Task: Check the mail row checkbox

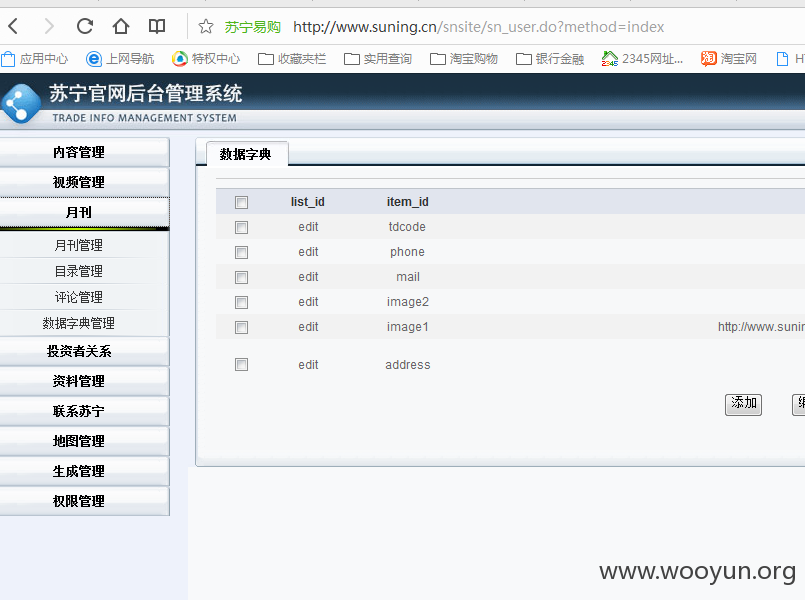Action: 241,278
